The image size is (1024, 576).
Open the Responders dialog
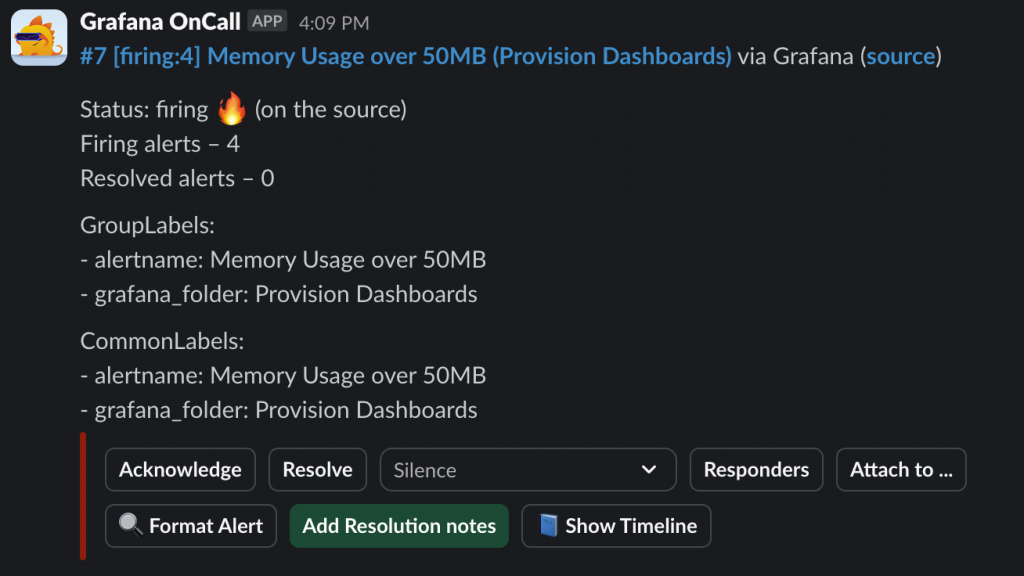tap(756, 470)
